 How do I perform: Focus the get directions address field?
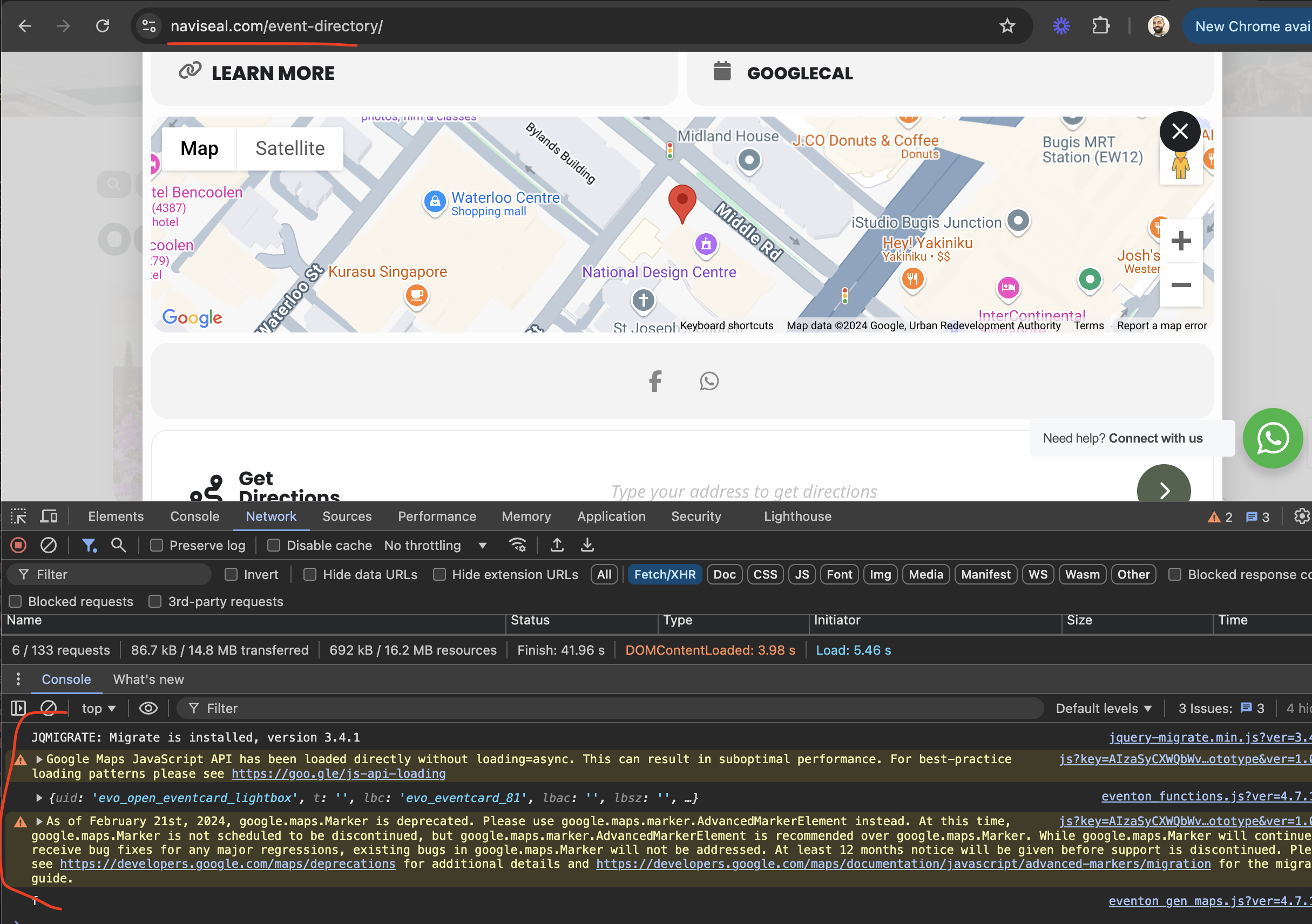click(743, 492)
